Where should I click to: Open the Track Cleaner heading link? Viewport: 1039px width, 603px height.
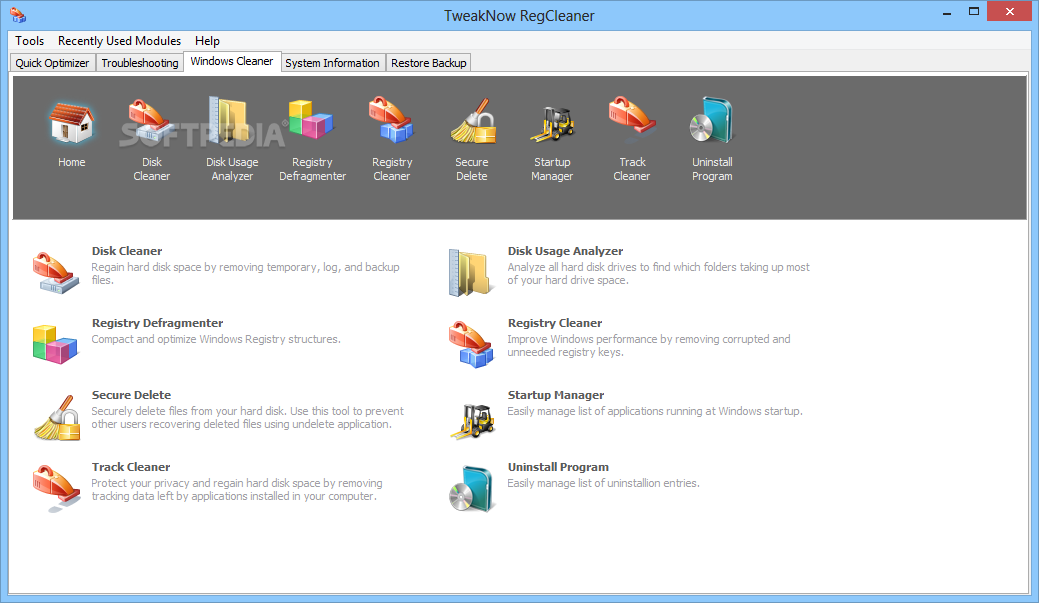pos(131,467)
